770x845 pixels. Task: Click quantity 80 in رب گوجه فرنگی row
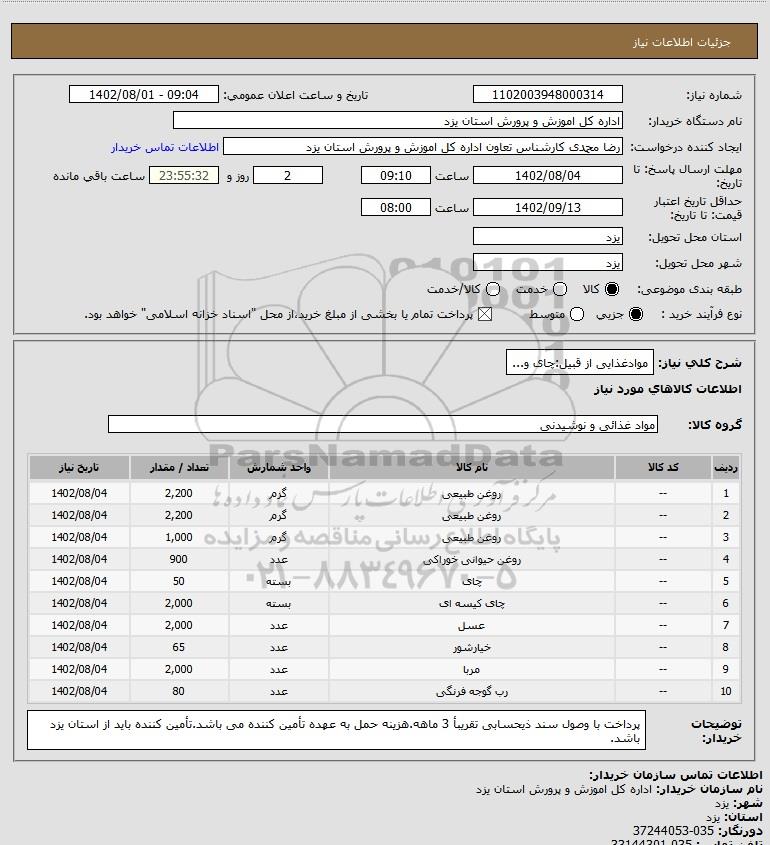(x=178, y=691)
